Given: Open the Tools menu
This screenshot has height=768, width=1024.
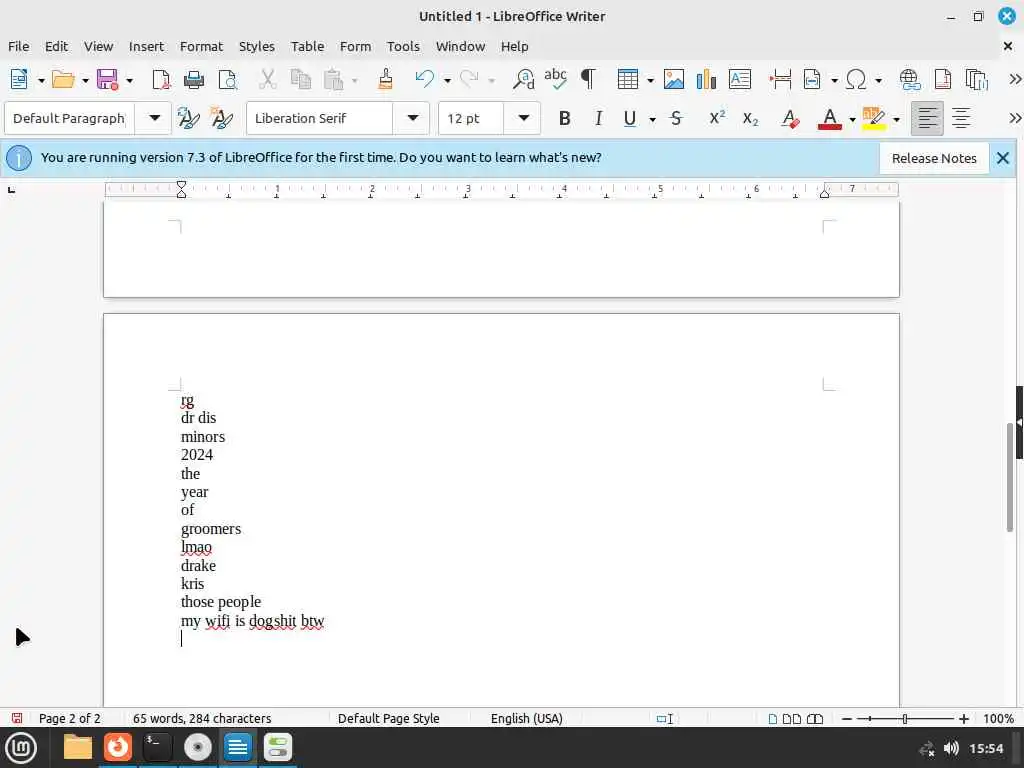Looking at the screenshot, I should pos(403,46).
